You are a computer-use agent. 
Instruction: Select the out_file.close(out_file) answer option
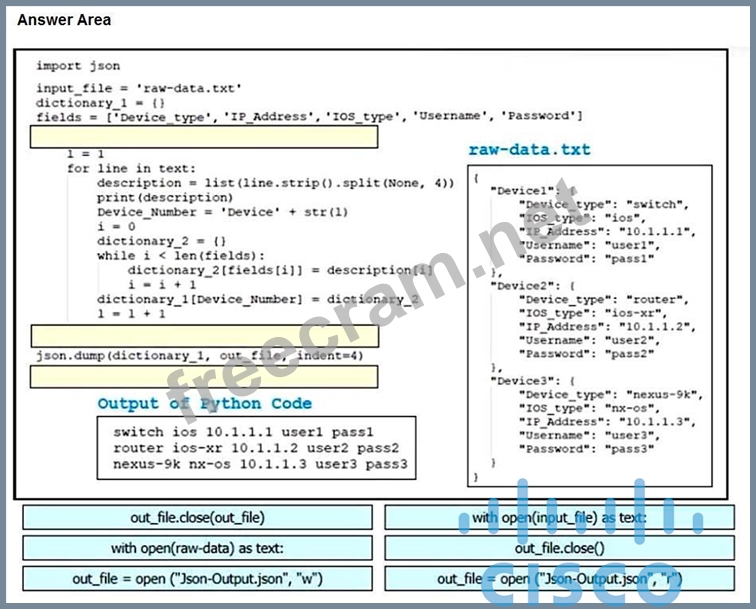(x=197, y=517)
